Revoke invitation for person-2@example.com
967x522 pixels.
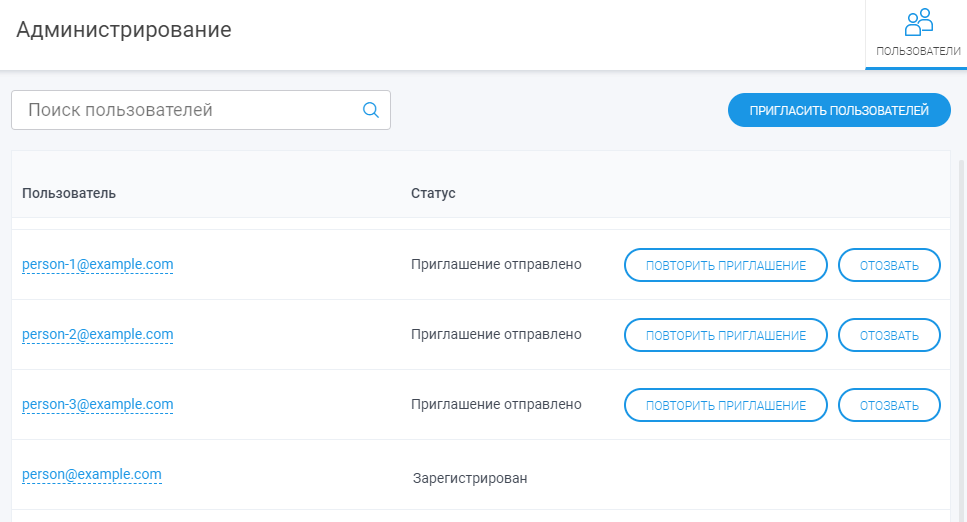pos(889,335)
